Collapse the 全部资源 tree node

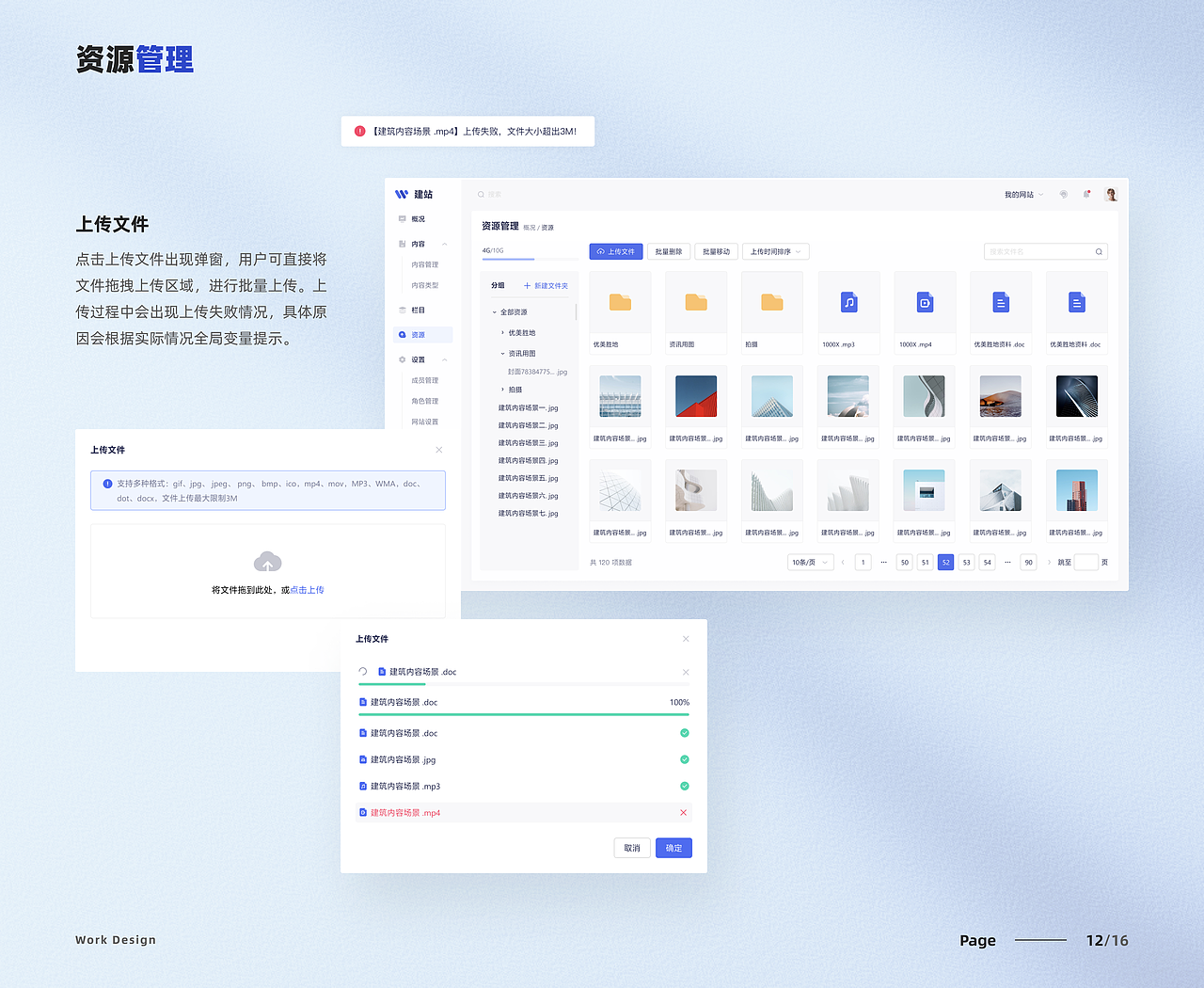(x=495, y=311)
